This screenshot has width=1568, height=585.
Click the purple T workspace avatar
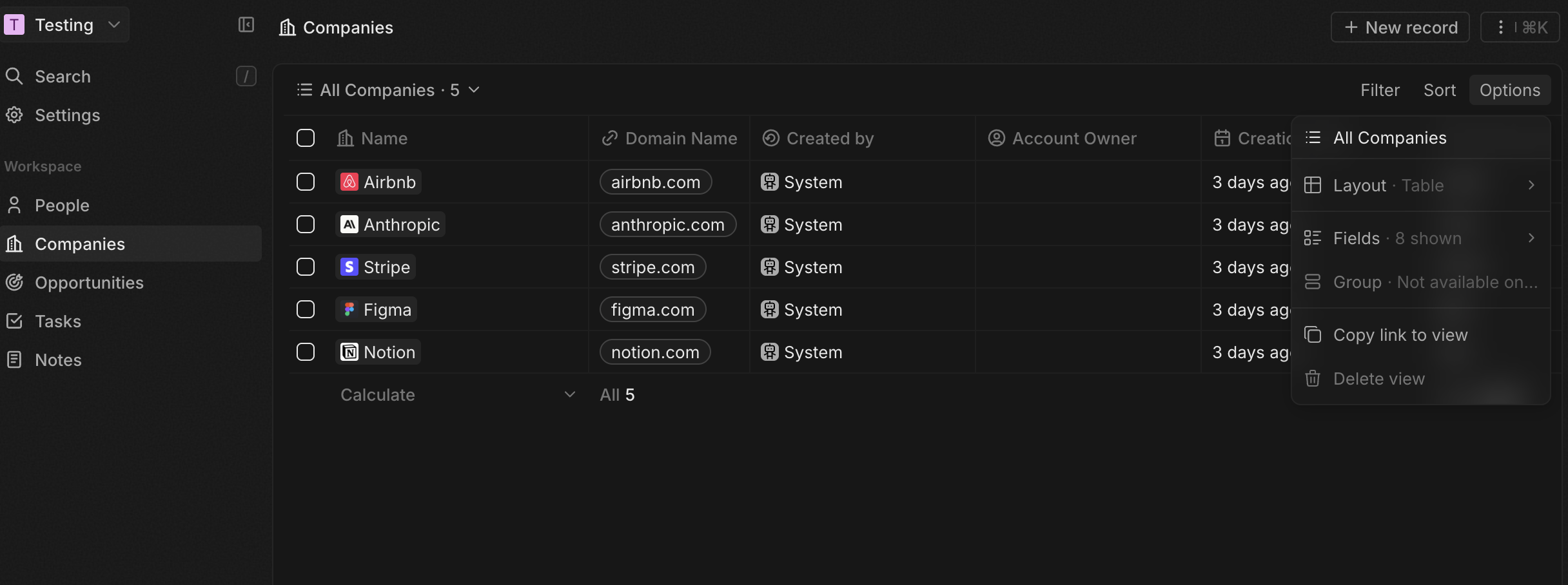(14, 24)
